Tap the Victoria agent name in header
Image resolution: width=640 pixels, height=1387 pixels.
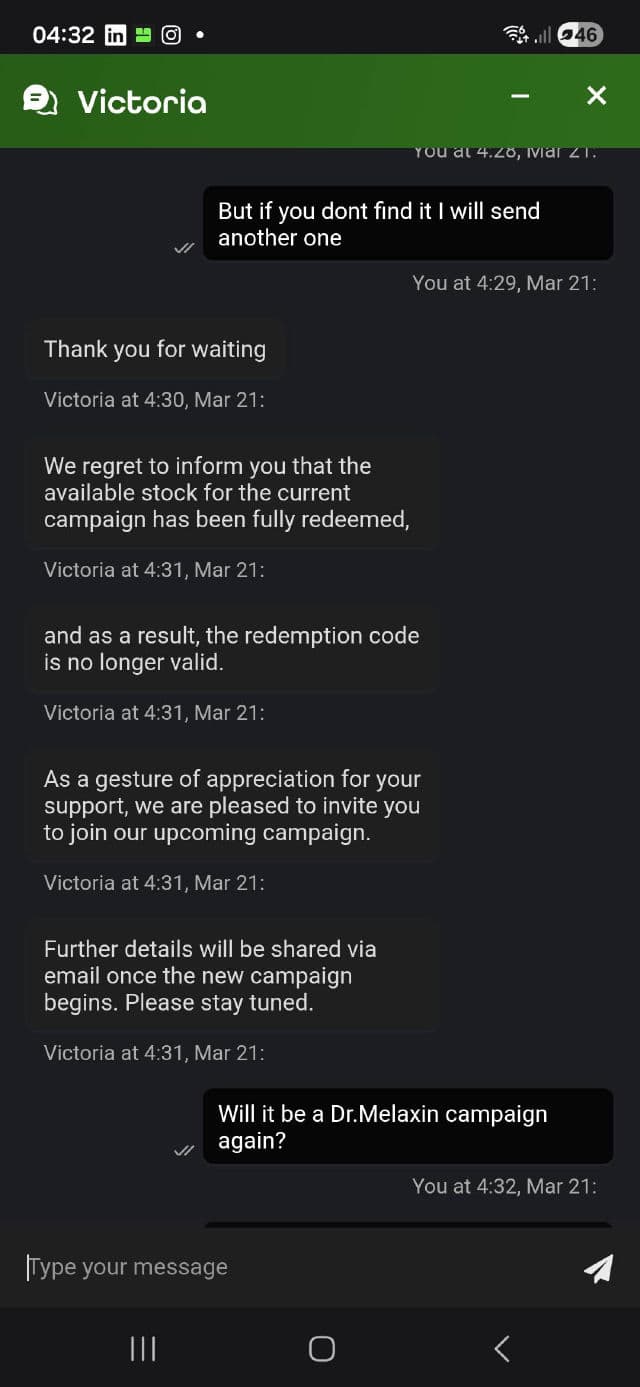pyautogui.click(x=142, y=101)
